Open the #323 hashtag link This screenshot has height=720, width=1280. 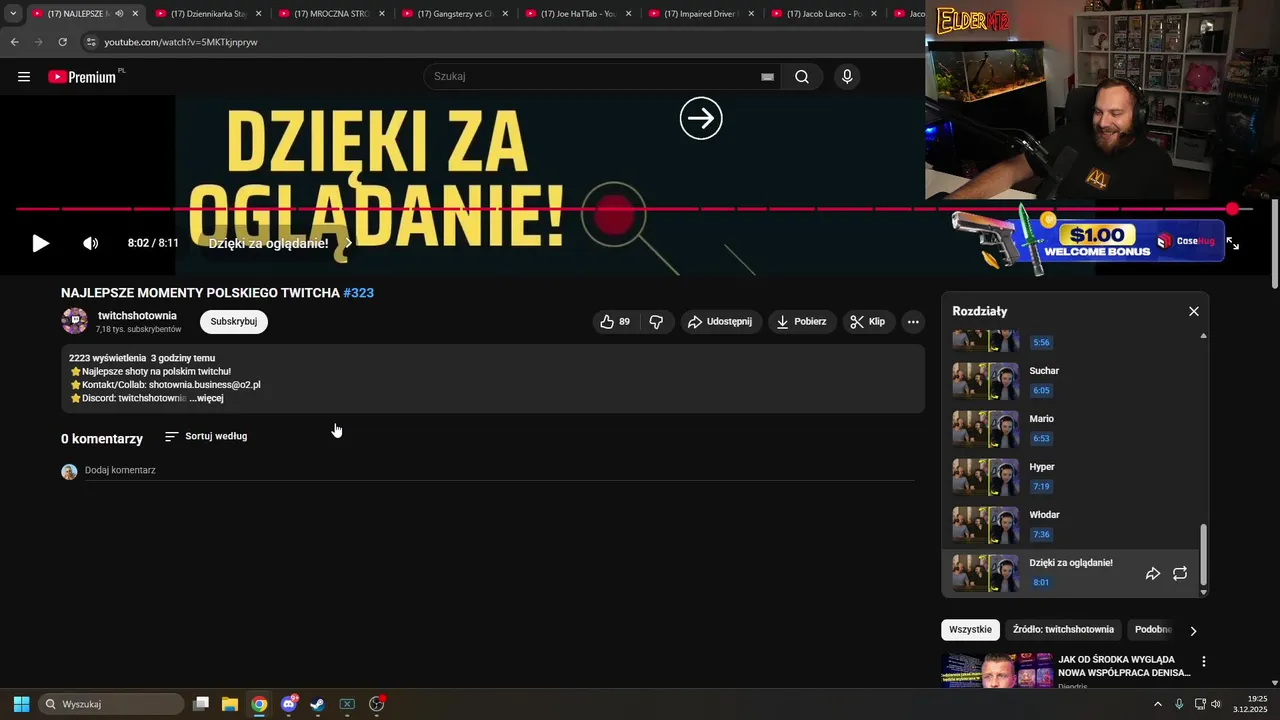[x=358, y=293]
